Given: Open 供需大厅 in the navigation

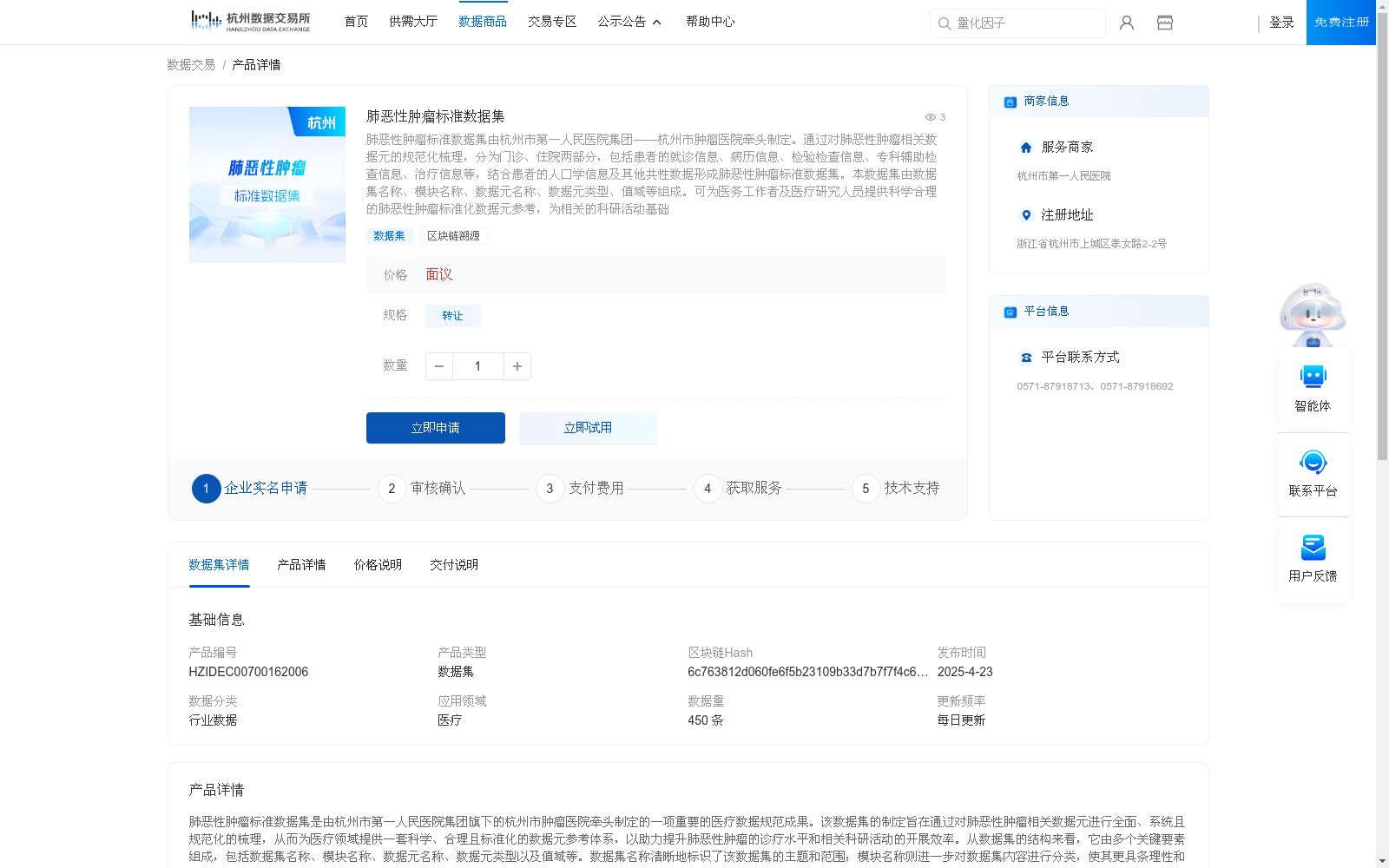Looking at the screenshot, I should pyautogui.click(x=413, y=22).
